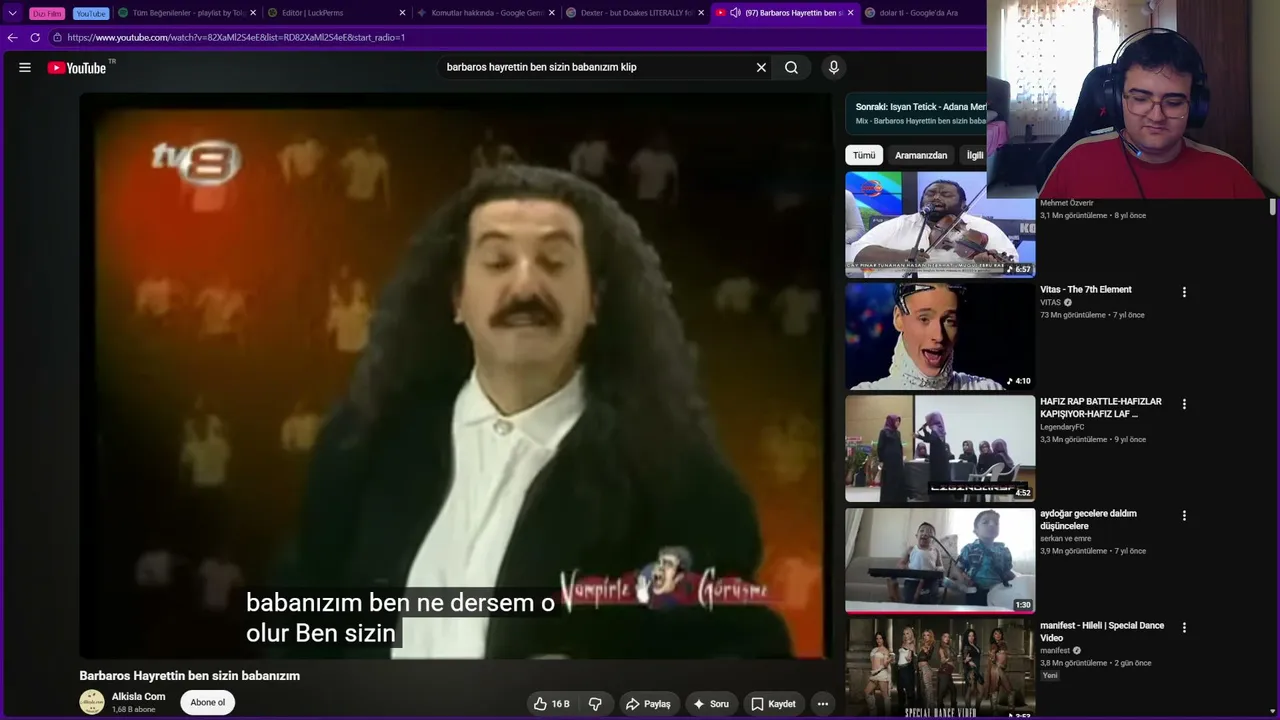Open the Alkisla Com channel name link
Viewport: 1280px width, 720px height.
138,697
